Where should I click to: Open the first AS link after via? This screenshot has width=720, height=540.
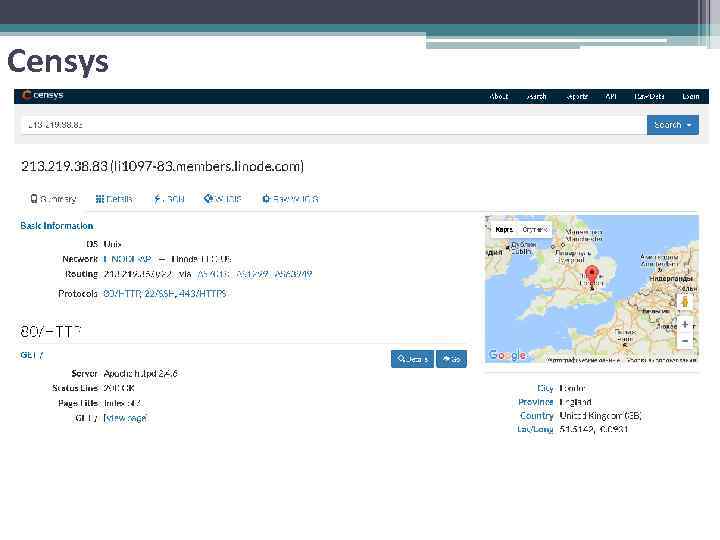pos(213,274)
